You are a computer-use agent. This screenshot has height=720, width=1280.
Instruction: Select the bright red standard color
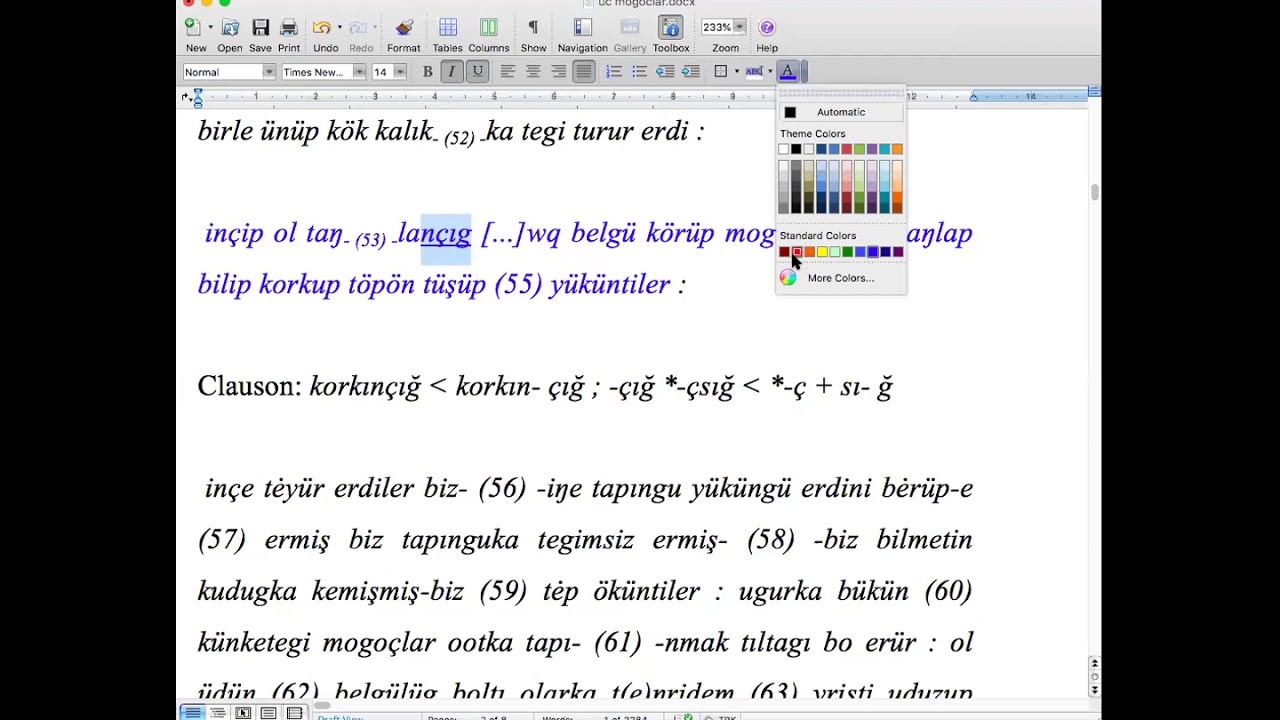pyautogui.click(x=797, y=252)
